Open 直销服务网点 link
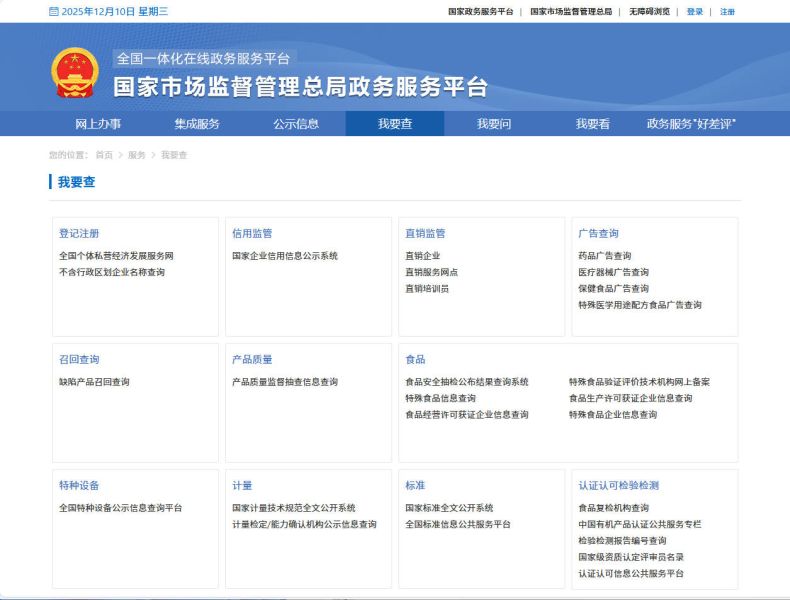The width and height of the screenshot is (790, 600). [x=432, y=272]
